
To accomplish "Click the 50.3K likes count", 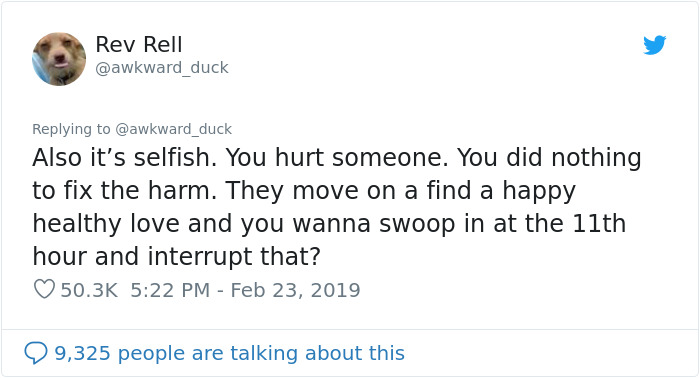I will pos(89,290).
